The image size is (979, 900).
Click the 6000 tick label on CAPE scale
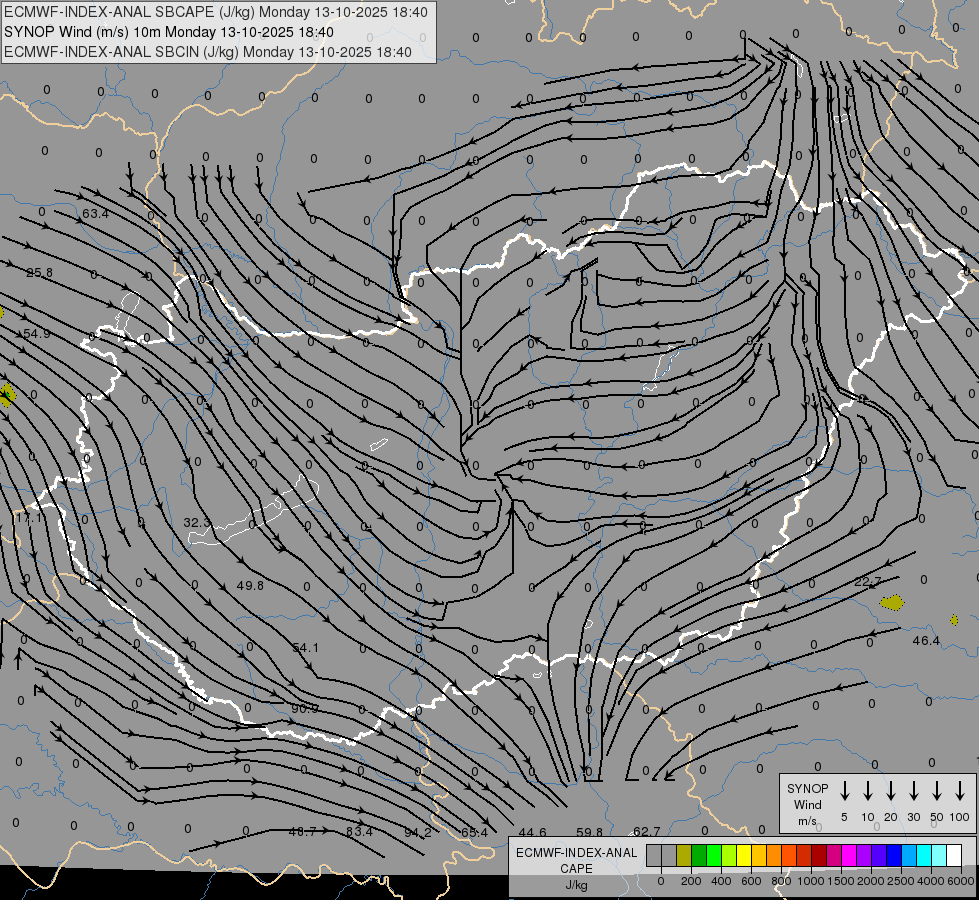click(960, 881)
